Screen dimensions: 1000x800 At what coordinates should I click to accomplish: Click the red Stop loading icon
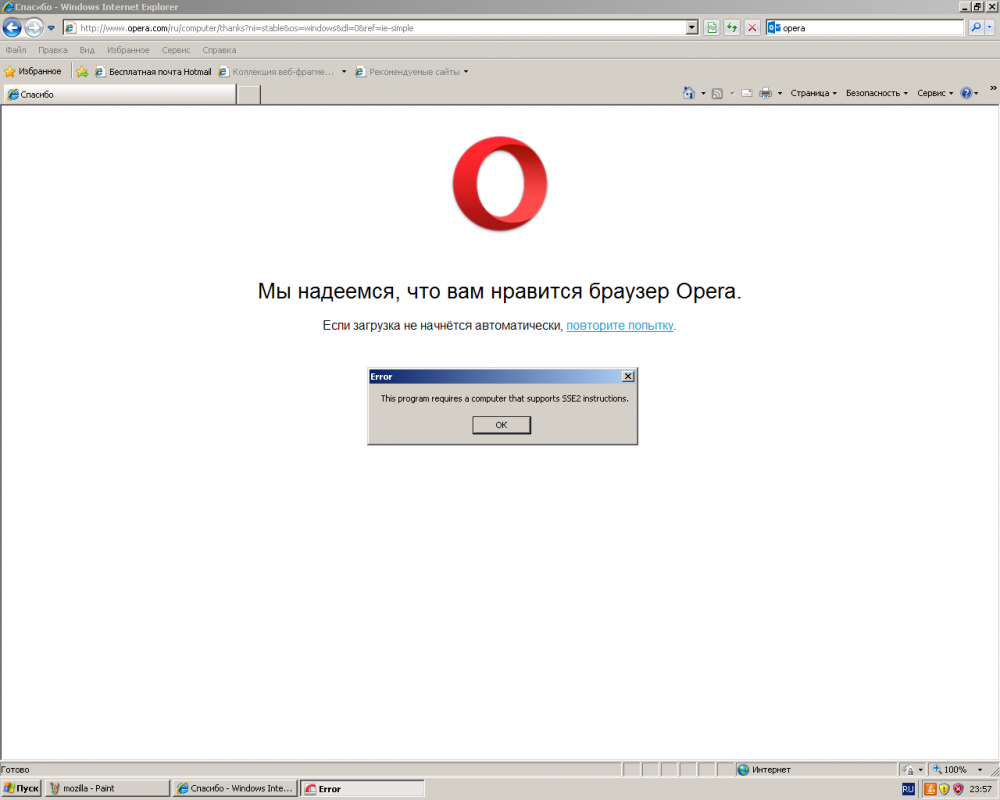tap(752, 28)
